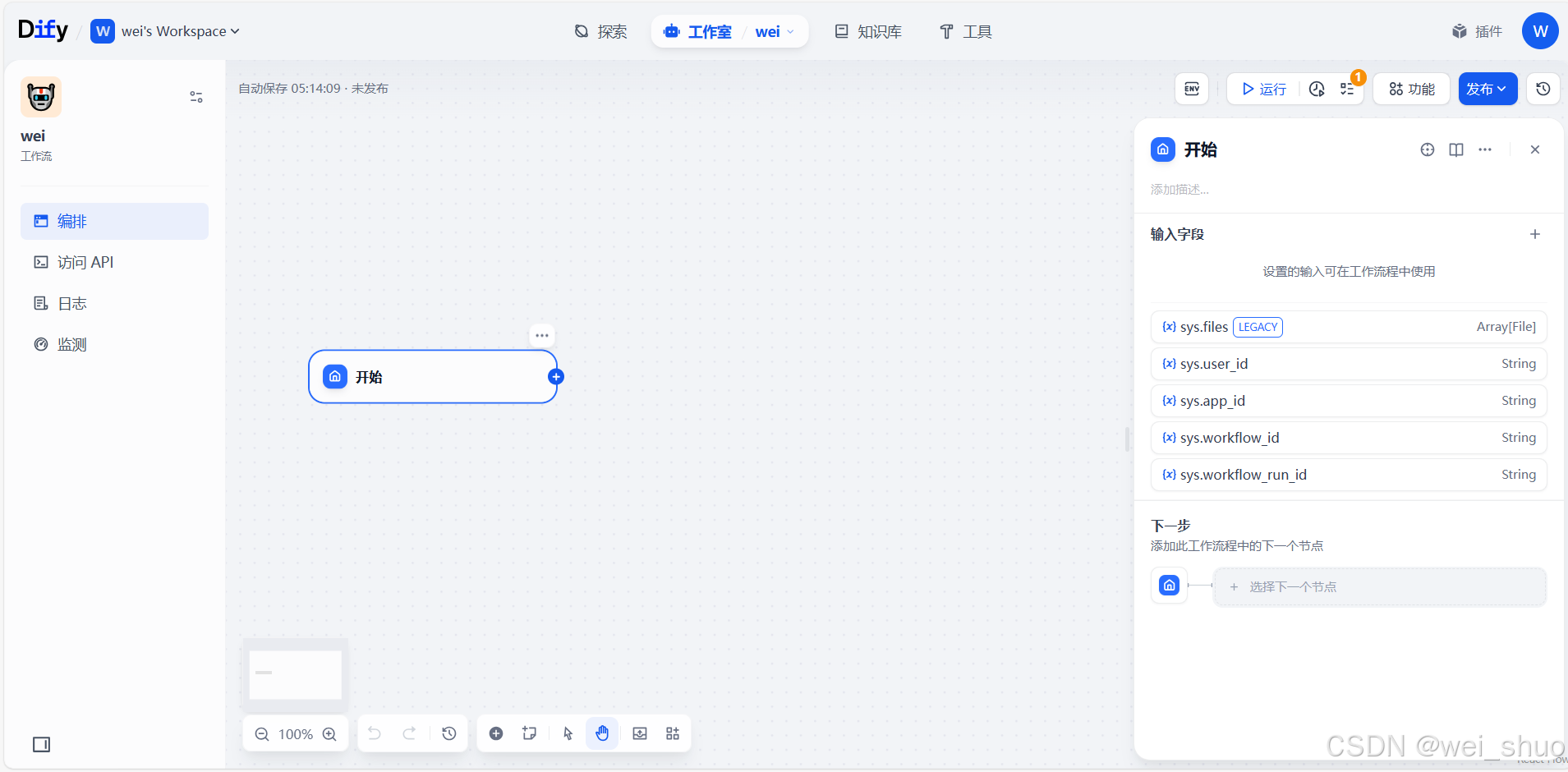The width and height of the screenshot is (1568, 772).
Task: Click the sys.app_id variable row
Action: pyautogui.click(x=1349, y=401)
